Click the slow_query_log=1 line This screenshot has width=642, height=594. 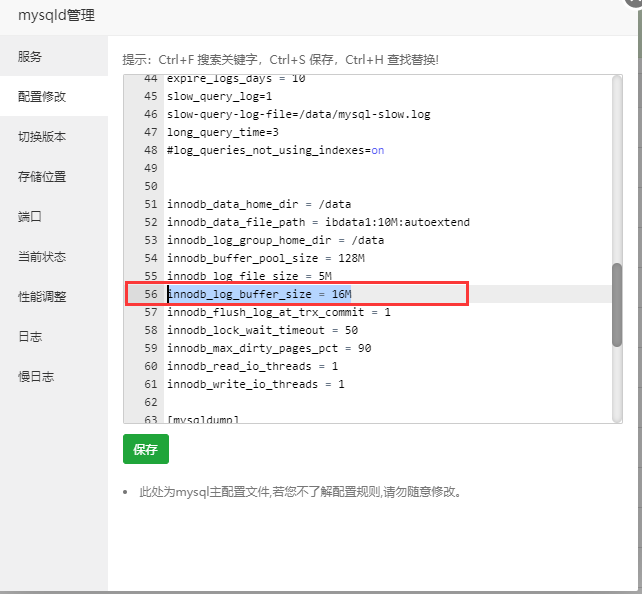[x=219, y=96]
